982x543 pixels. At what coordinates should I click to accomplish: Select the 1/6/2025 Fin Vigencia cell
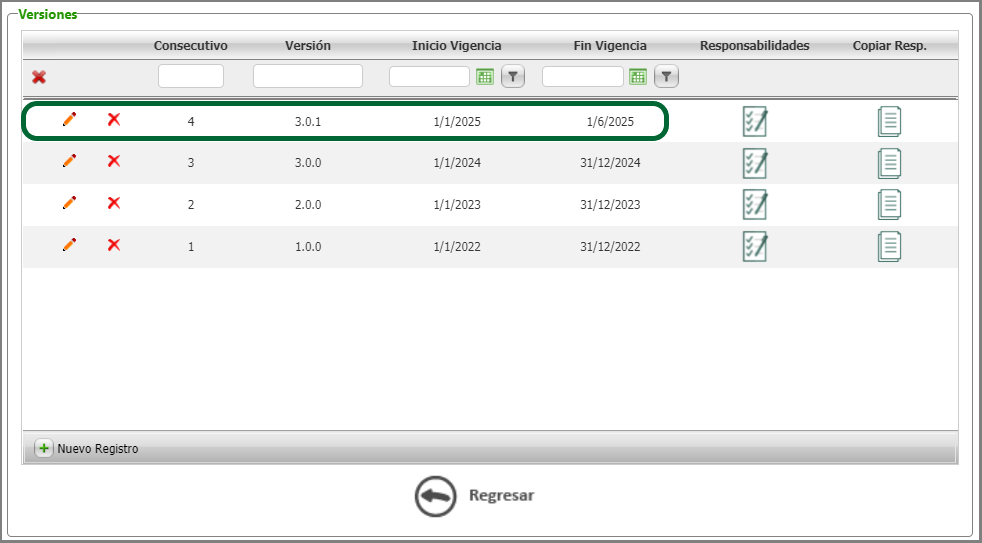(x=610, y=122)
